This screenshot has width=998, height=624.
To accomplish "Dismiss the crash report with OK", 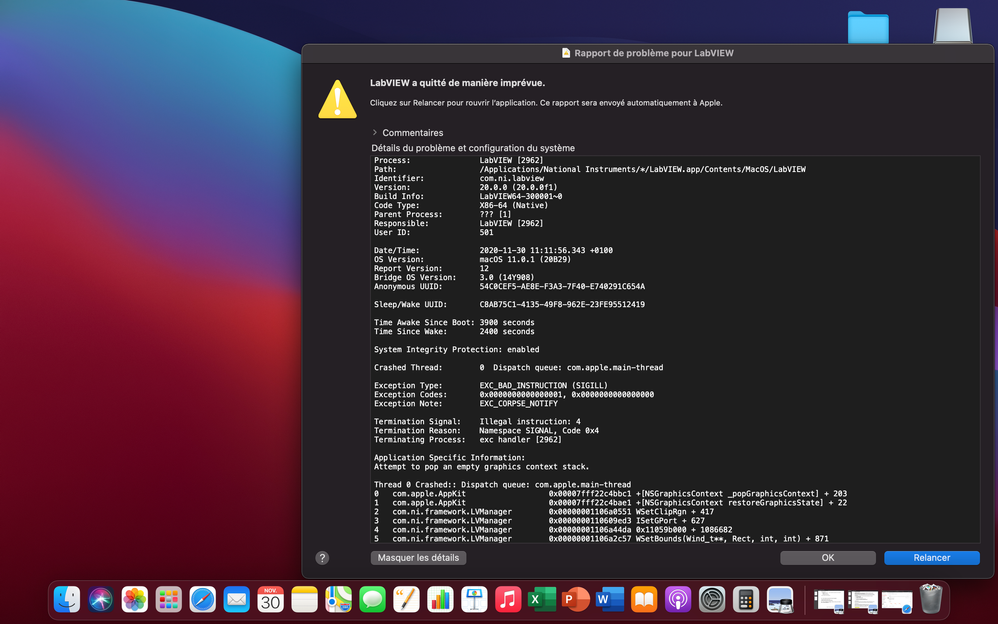I will click(827, 558).
